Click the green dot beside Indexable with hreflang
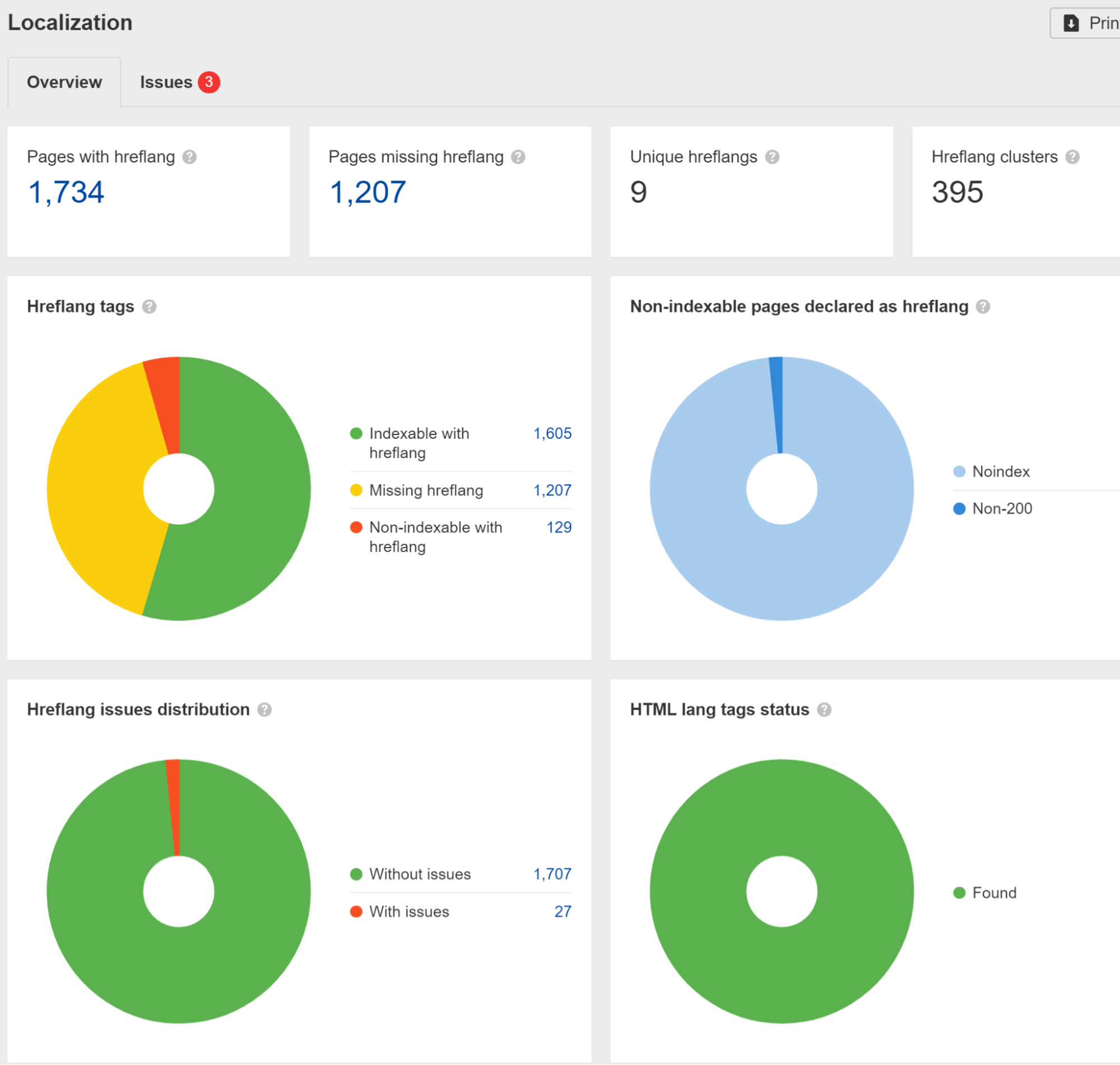The width and height of the screenshot is (1120, 1065). pos(356,433)
